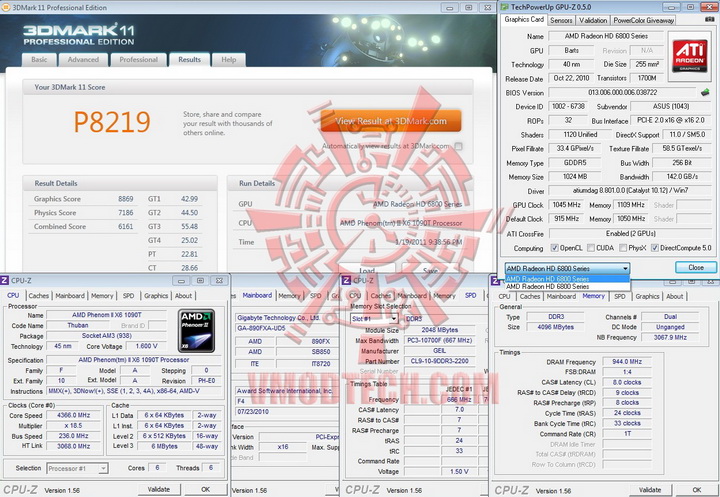The image size is (720, 497).
Task: Click Validate in the CPU-Z memory timings window
Action: coord(650,490)
